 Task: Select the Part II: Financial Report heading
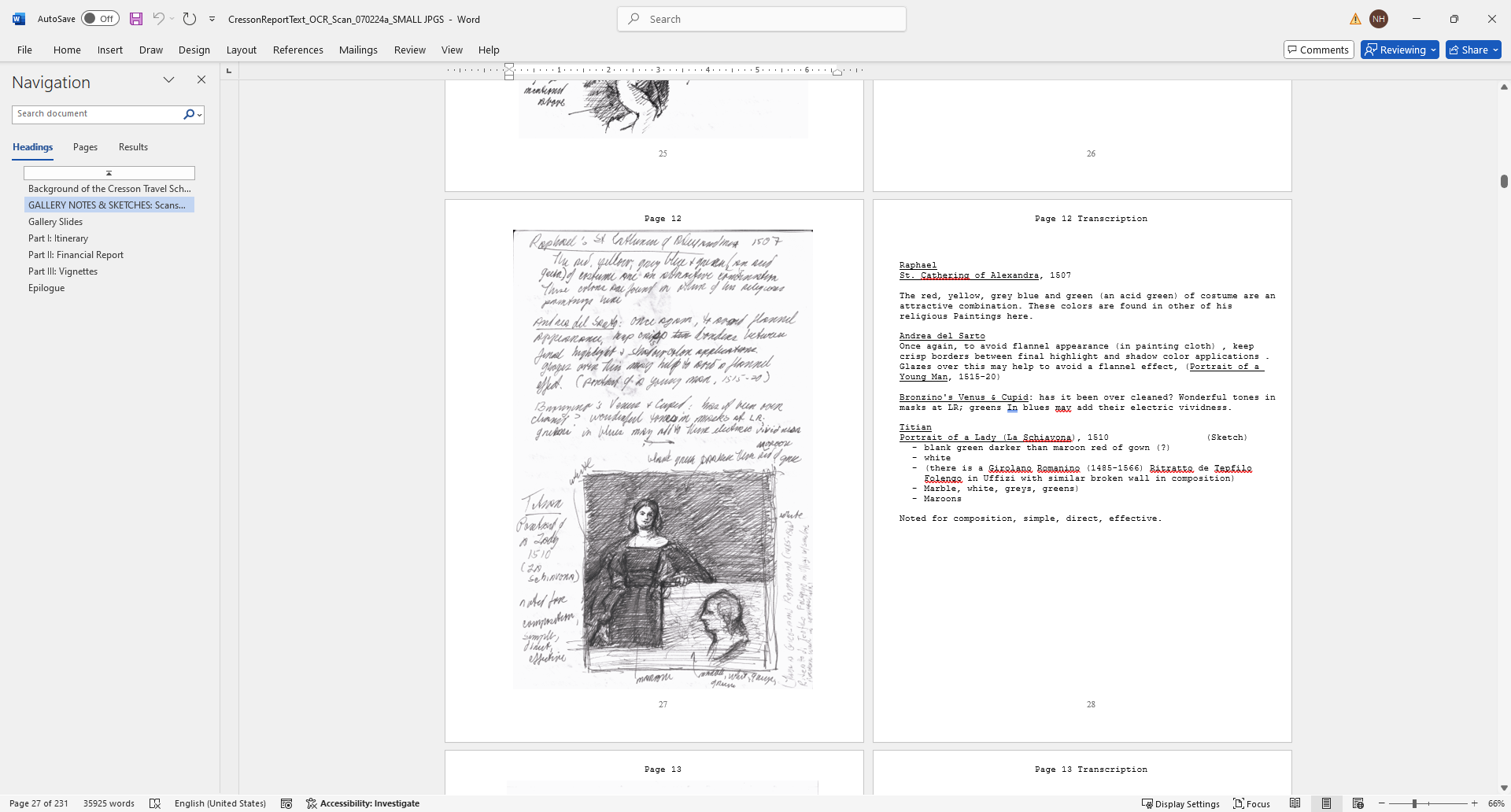tap(76, 254)
